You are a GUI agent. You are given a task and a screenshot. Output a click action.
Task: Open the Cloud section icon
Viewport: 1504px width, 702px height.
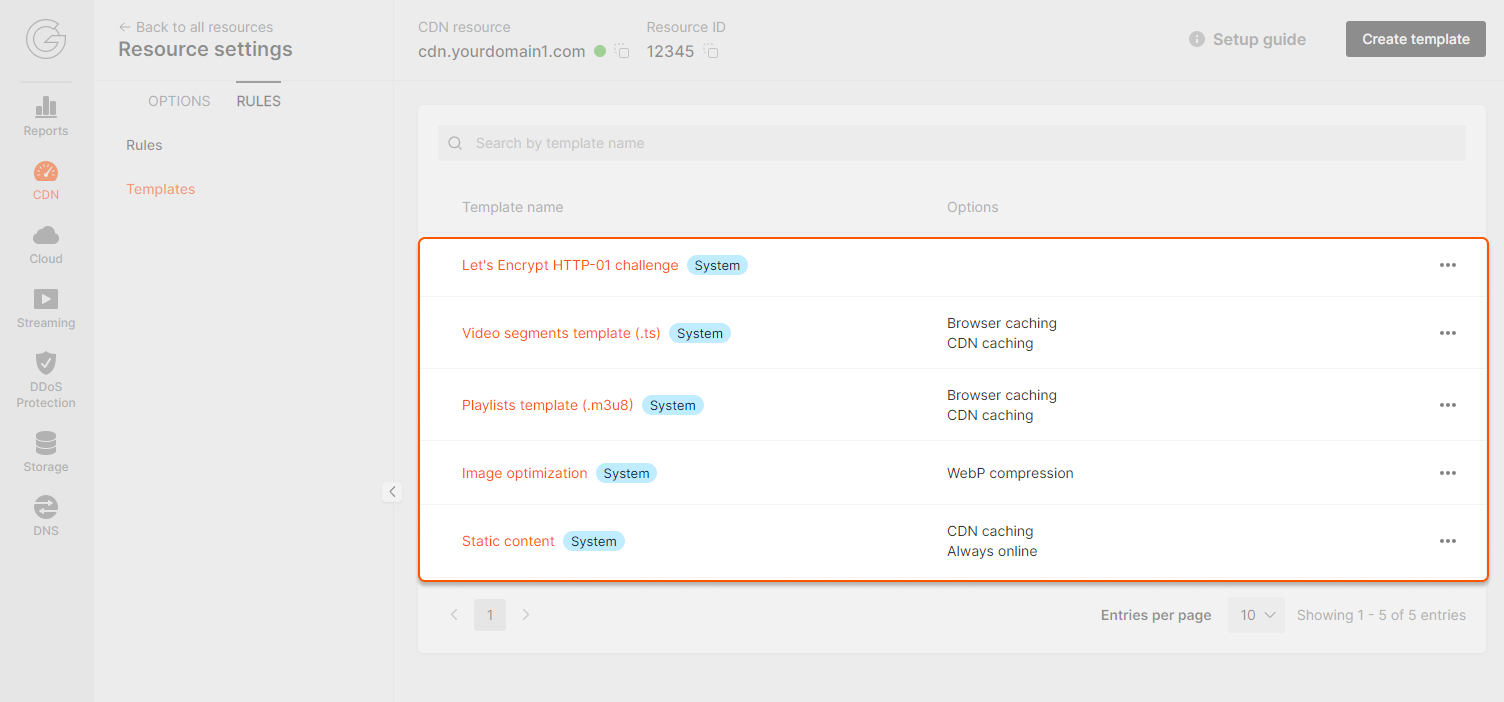point(46,236)
